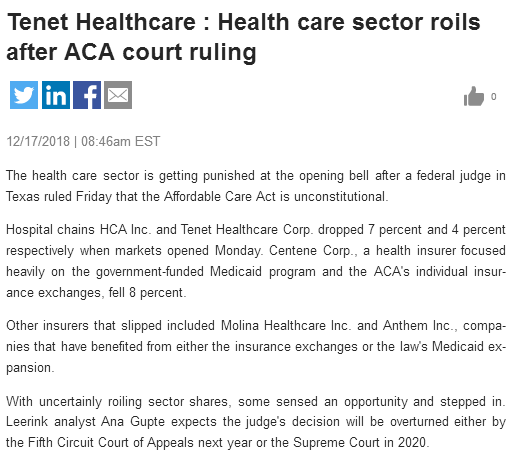The height and width of the screenshot is (463, 518).
Task: Click 'Tenet Healthcare Corp.' in second paragraph
Action: point(247,229)
